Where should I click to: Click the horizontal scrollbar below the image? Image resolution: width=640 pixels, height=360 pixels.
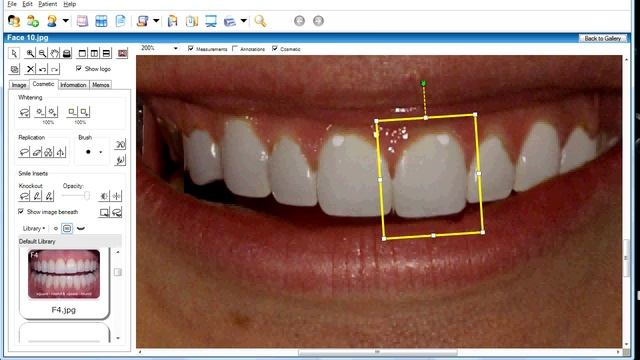(x=378, y=352)
